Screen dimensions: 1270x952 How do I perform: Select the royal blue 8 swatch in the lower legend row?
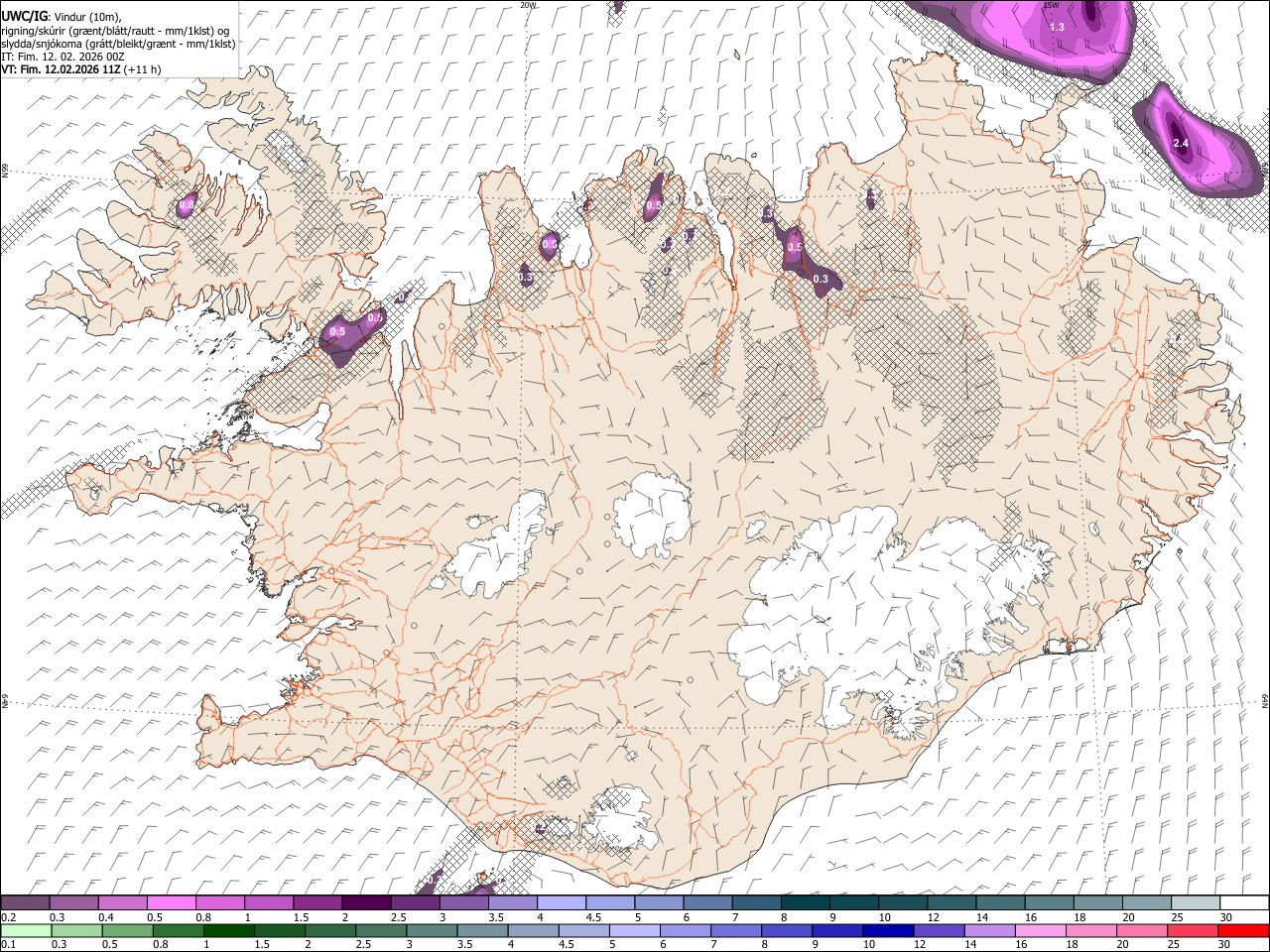click(x=787, y=930)
